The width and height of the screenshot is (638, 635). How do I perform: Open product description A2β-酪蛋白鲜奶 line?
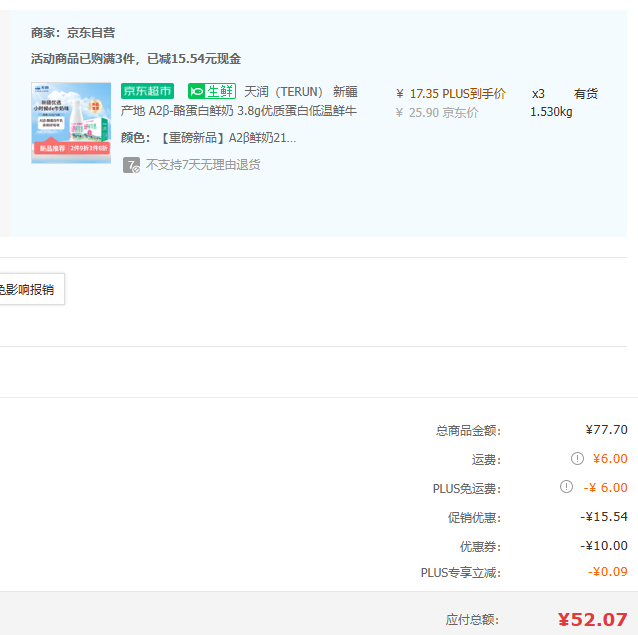239,111
